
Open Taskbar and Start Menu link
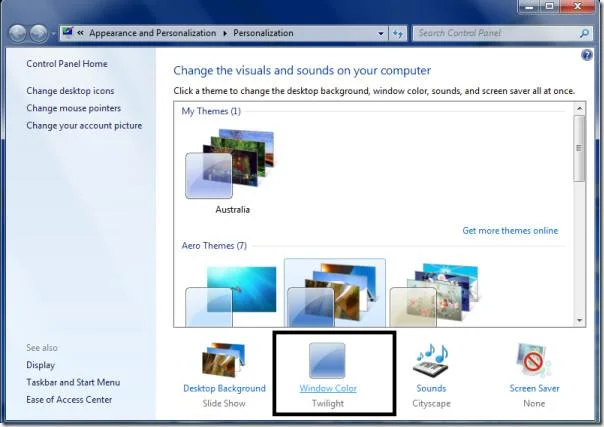coord(73,382)
